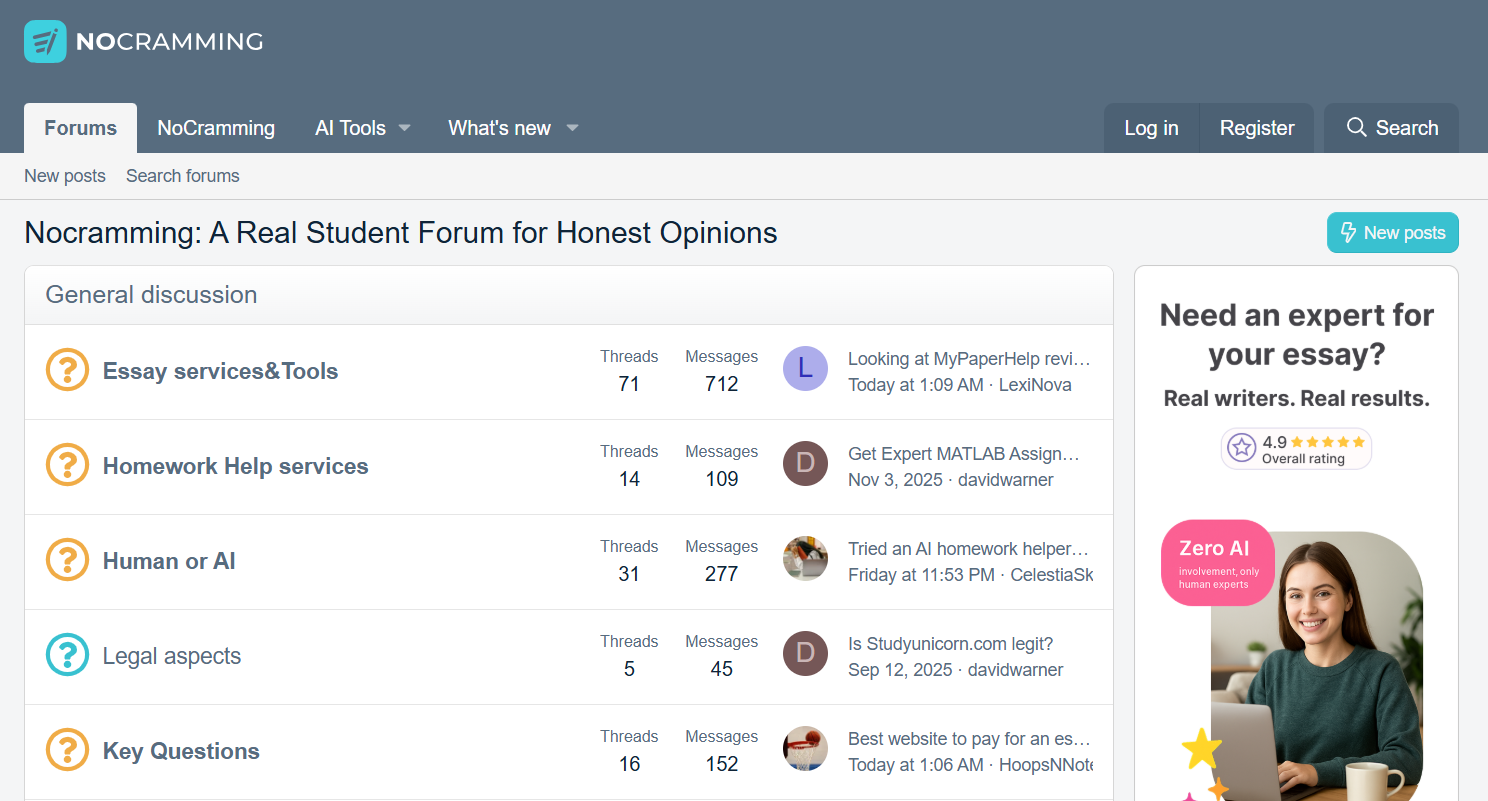Image resolution: width=1488 pixels, height=801 pixels.
Task: Open the NoCramming nav tab
Action: [216, 128]
